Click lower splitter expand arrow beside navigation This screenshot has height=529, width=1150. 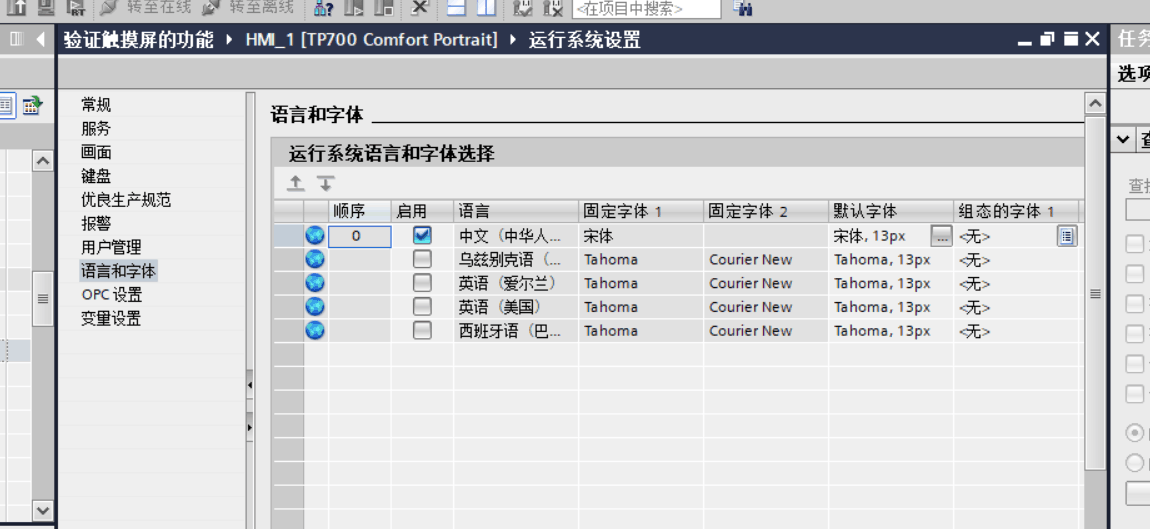(x=249, y=427)
